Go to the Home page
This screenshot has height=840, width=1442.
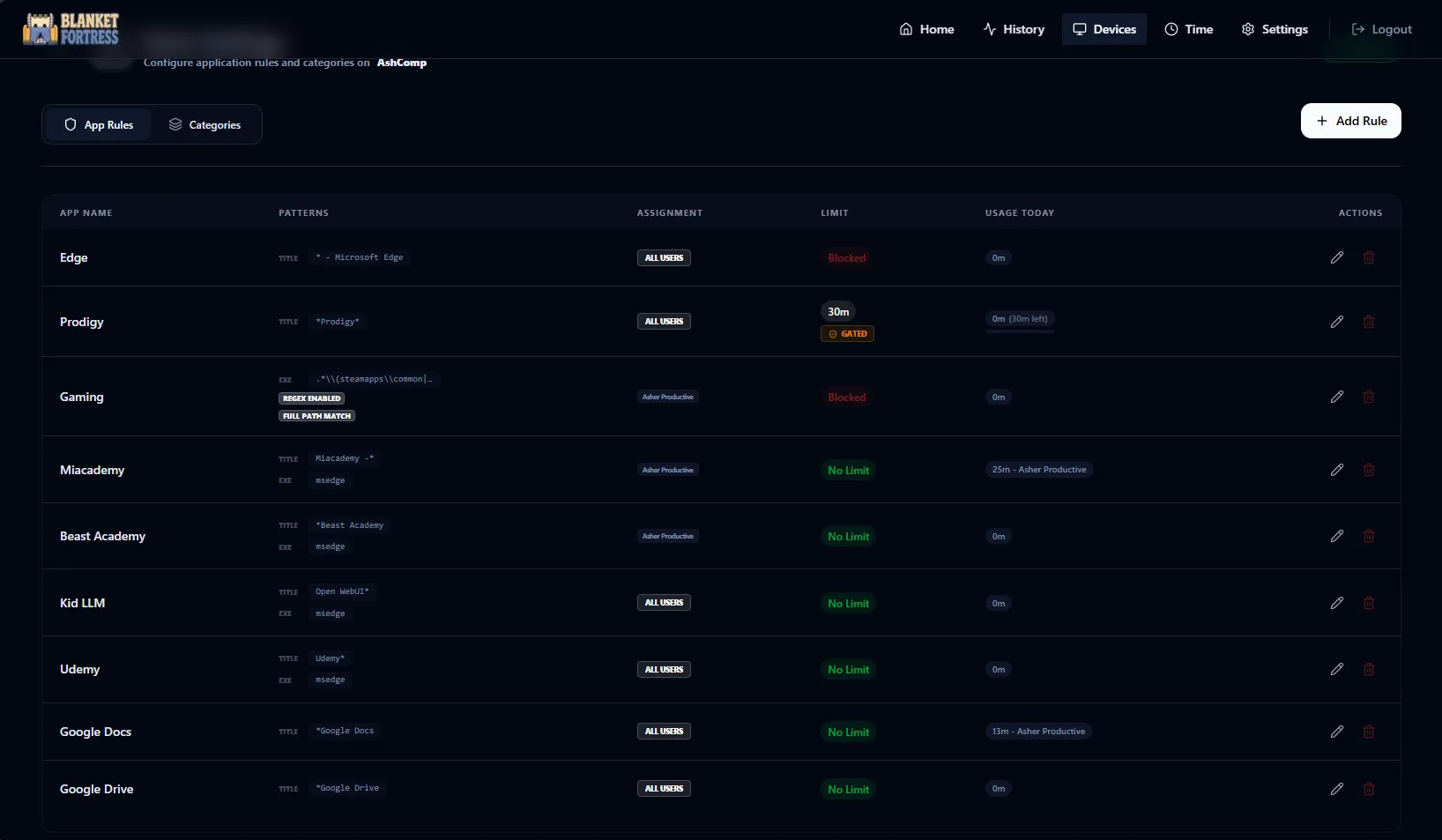pos(926,29)
